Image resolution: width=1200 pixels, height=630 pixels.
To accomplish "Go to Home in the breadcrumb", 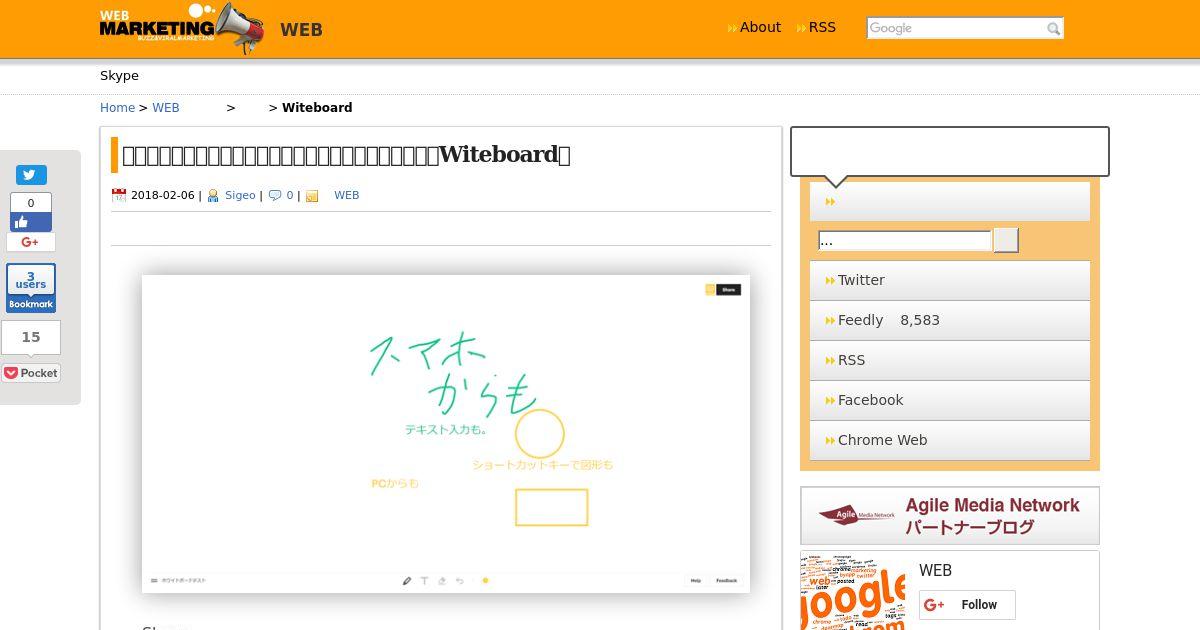I will tap(117, 108).
